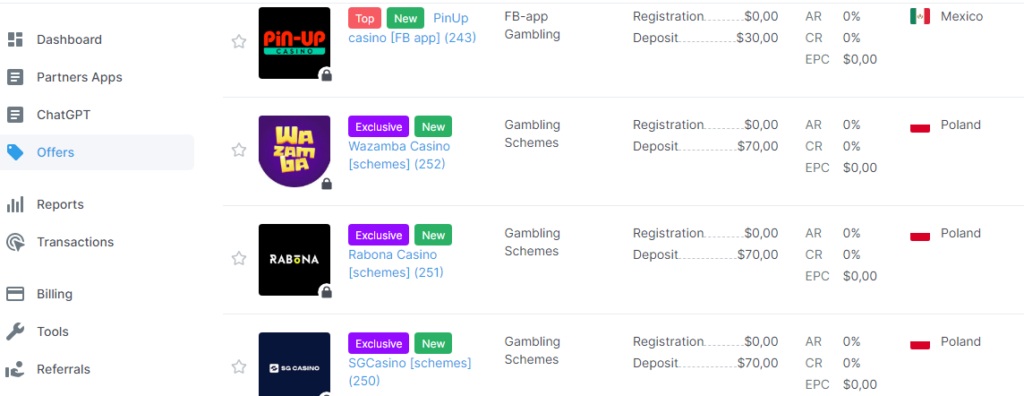
Task: Open the Tools wrench icon
Action: 15,332
